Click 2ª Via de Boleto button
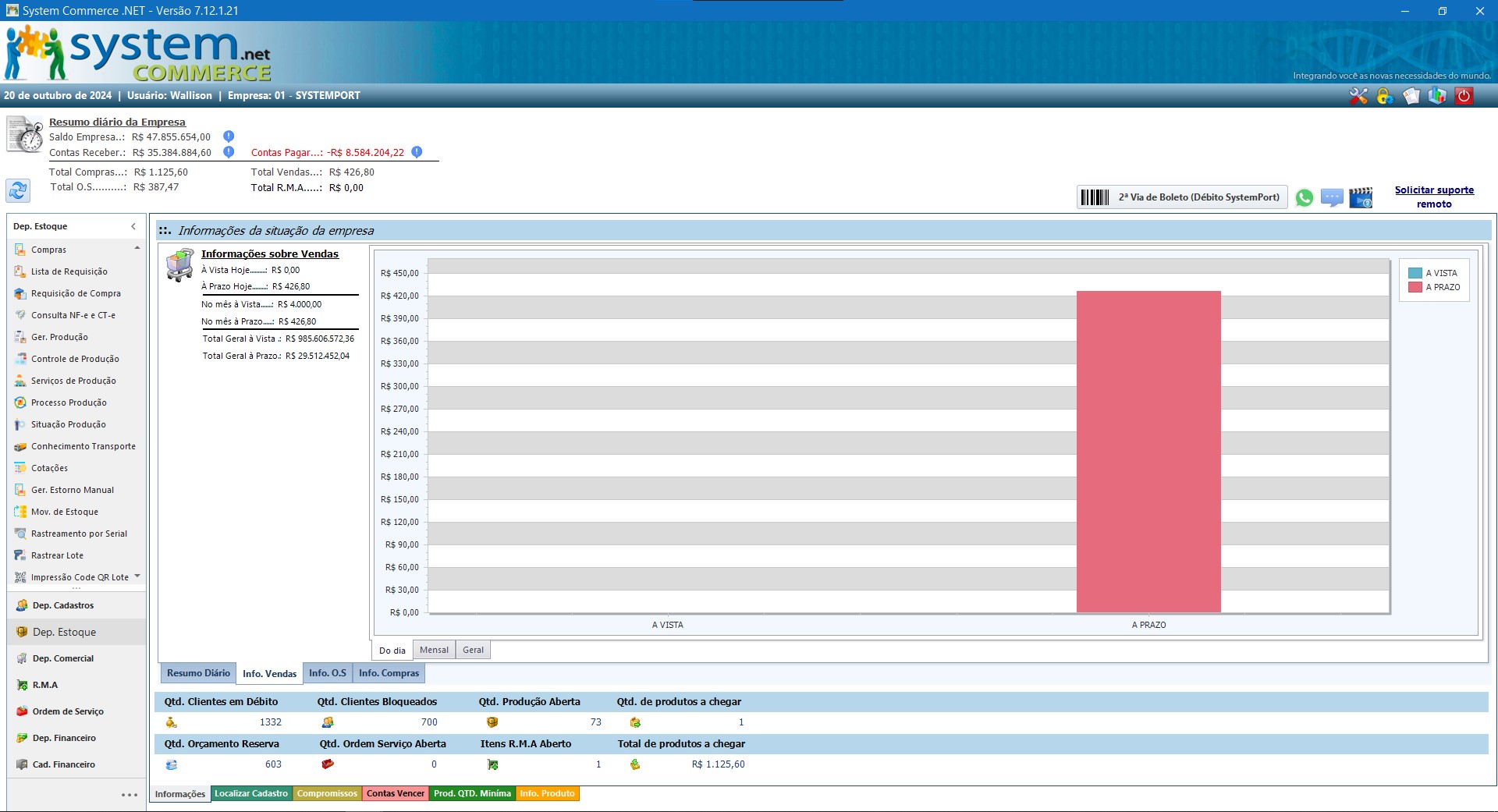This screenshot has width=1498, height=812. pyautogui.click(x=1182, y=197)
